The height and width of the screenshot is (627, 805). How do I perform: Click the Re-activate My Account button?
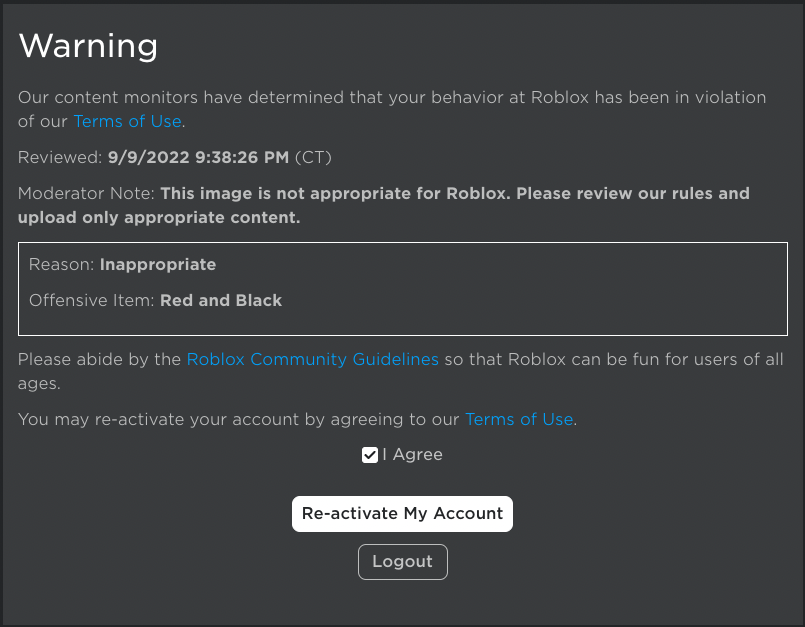[x=402, y=514]
